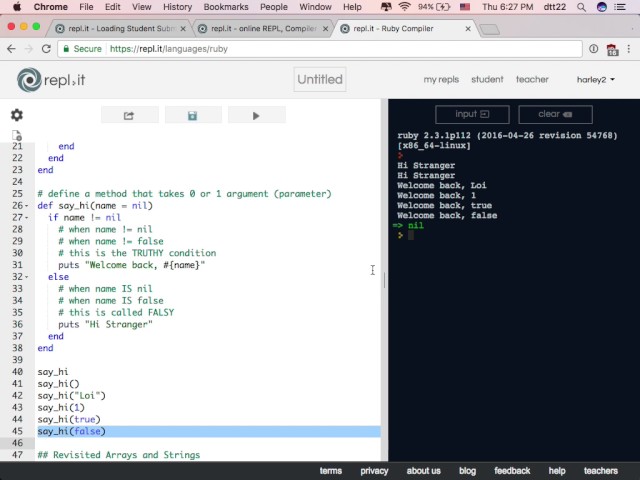
Task: Open the Bookmarks menu
Action: pos(226,7)
